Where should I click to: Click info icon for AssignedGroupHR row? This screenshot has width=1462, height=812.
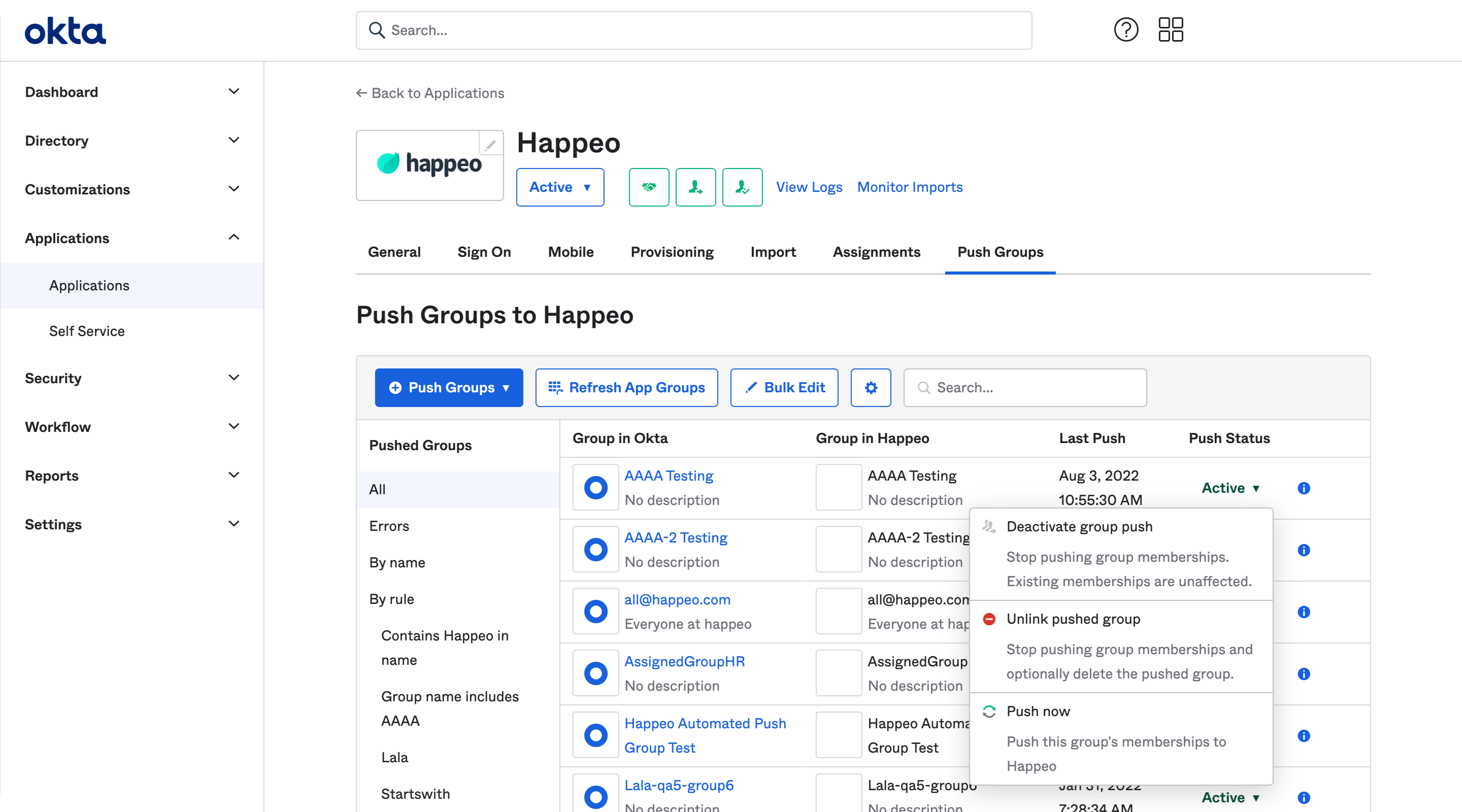pos(1304,673)
